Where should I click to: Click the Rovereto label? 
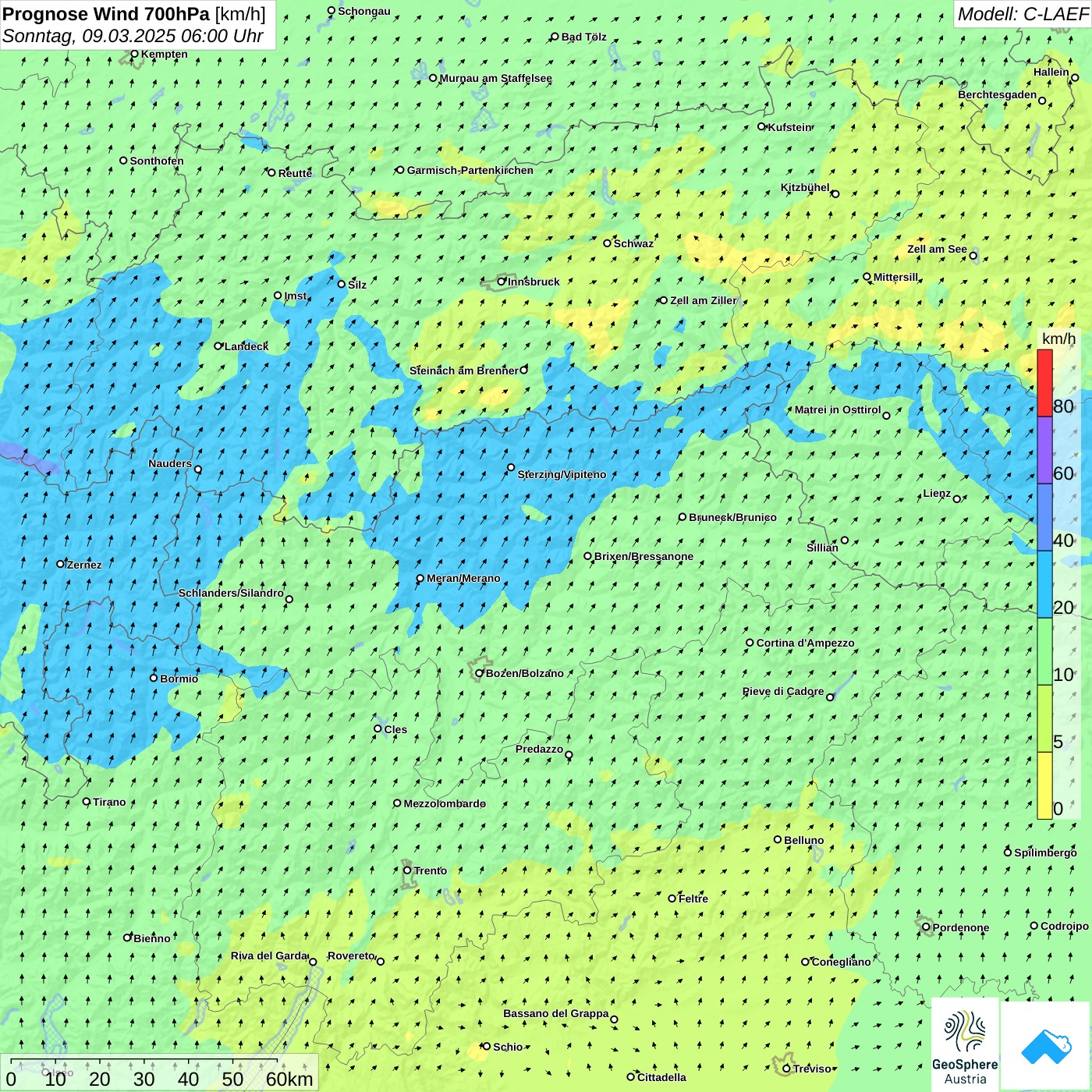tap(351, 955)
